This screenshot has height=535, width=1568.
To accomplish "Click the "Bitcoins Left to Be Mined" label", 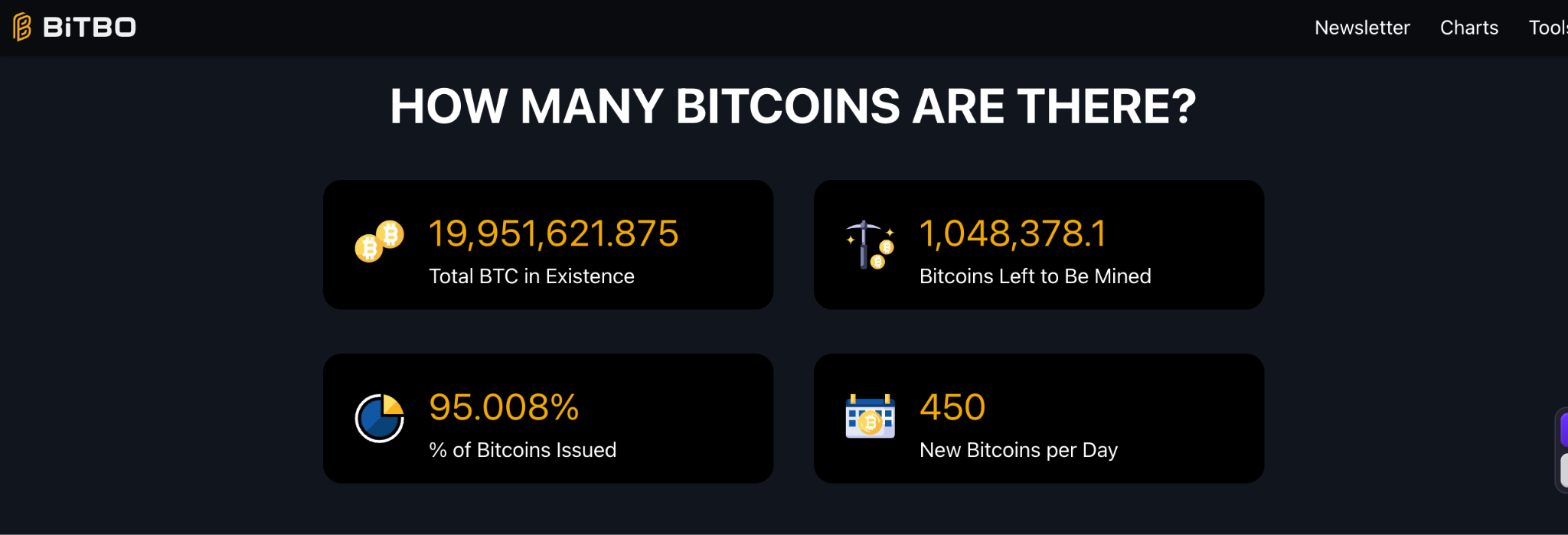I will pyautogui.click(x=1035, y=276).
